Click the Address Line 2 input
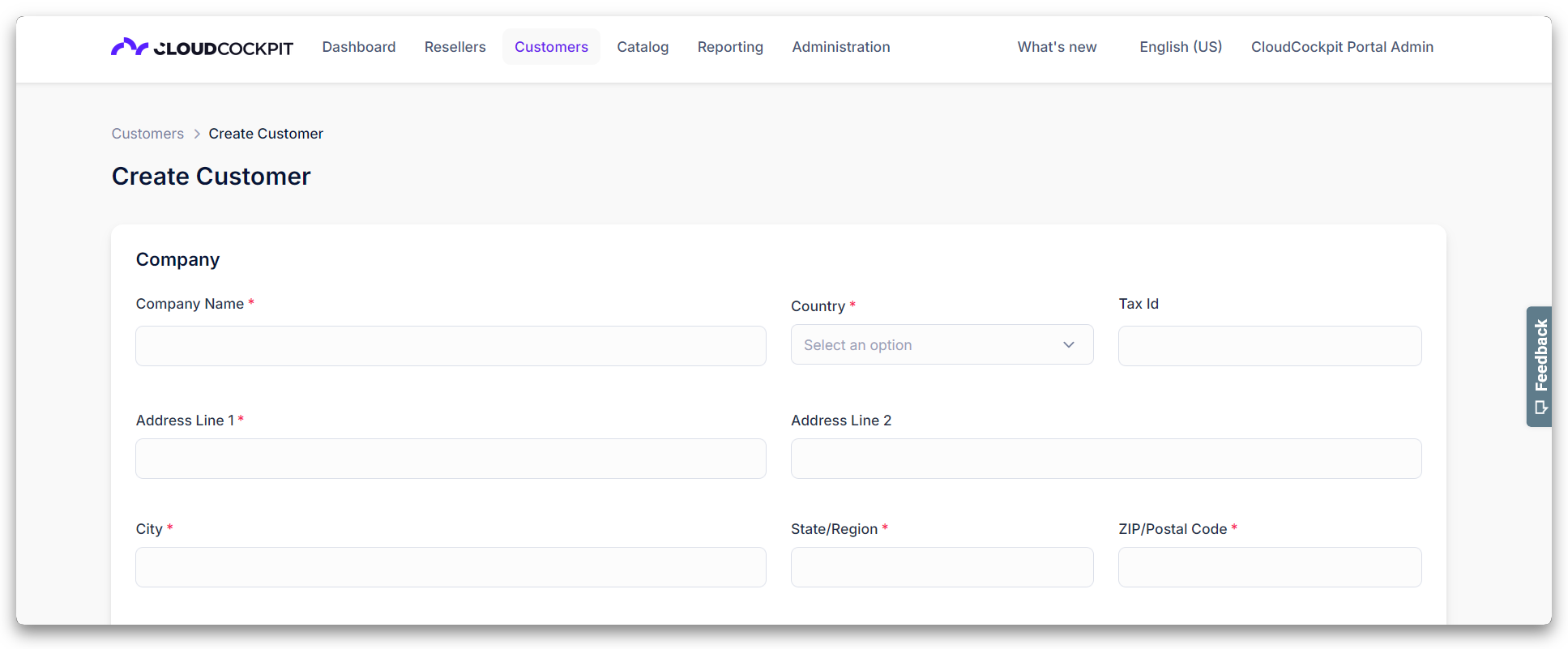The height and width of the screenshot is (649, 1568). [1106, 459]
